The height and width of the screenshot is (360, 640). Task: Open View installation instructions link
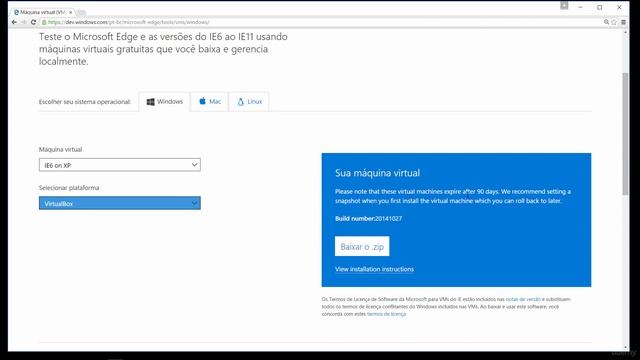click(x=374, y=269)
